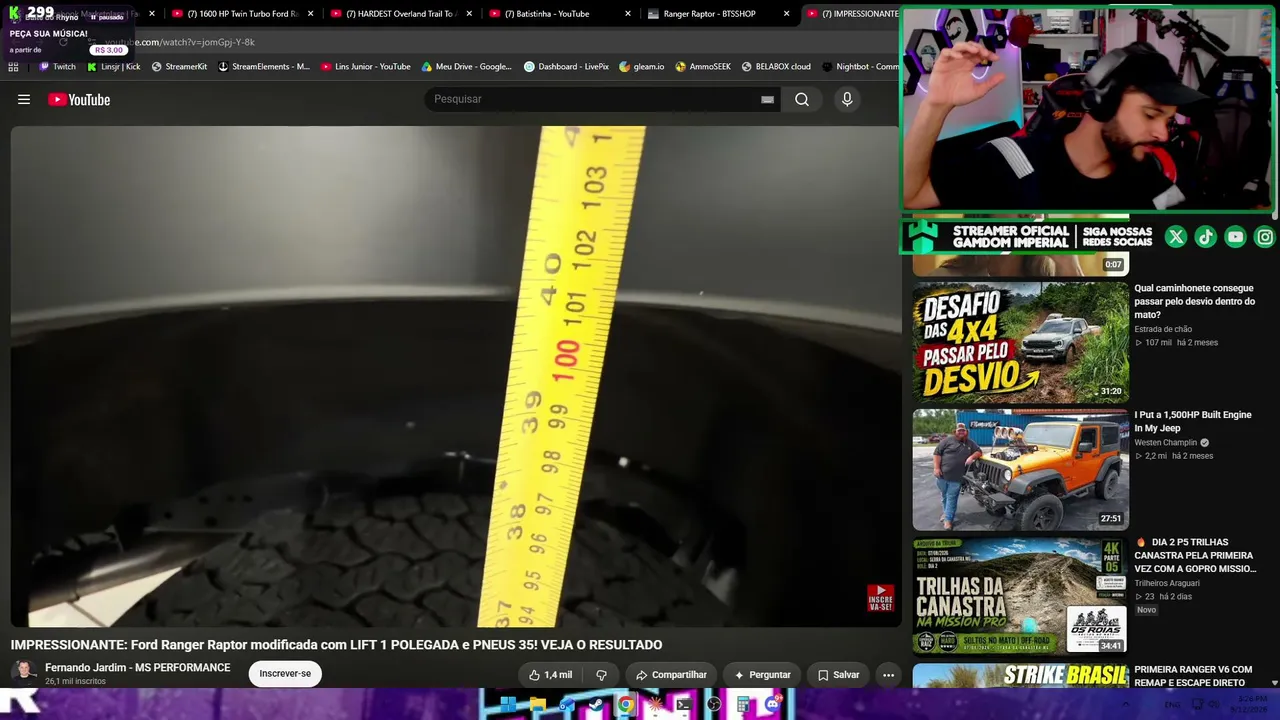Open the Nightbot bookmark
Viewport: 1280px width, 720px height.
(860, 67)
